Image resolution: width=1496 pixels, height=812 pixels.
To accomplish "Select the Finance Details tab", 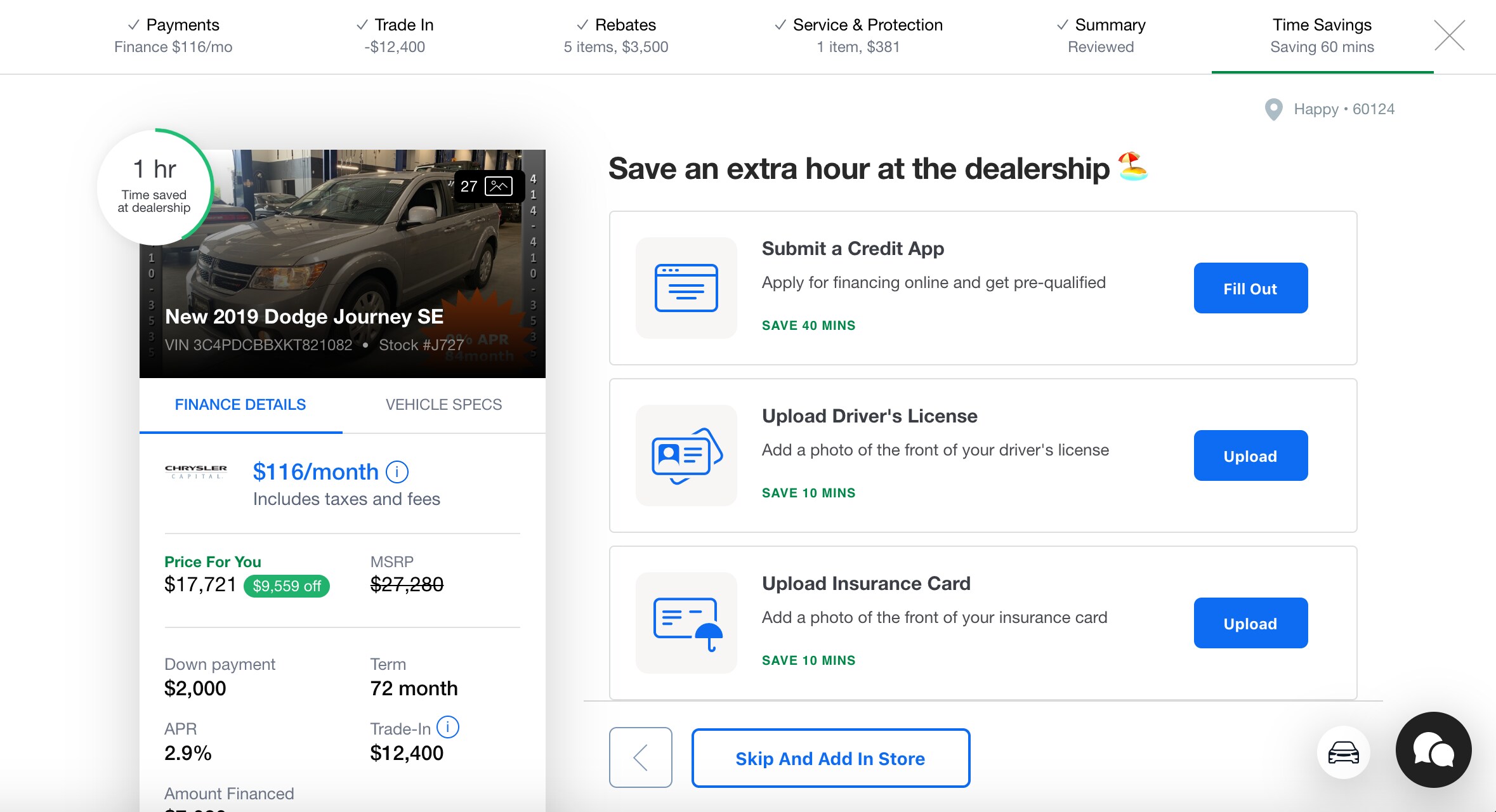I will pyautogui.click(x=240, y=405).
